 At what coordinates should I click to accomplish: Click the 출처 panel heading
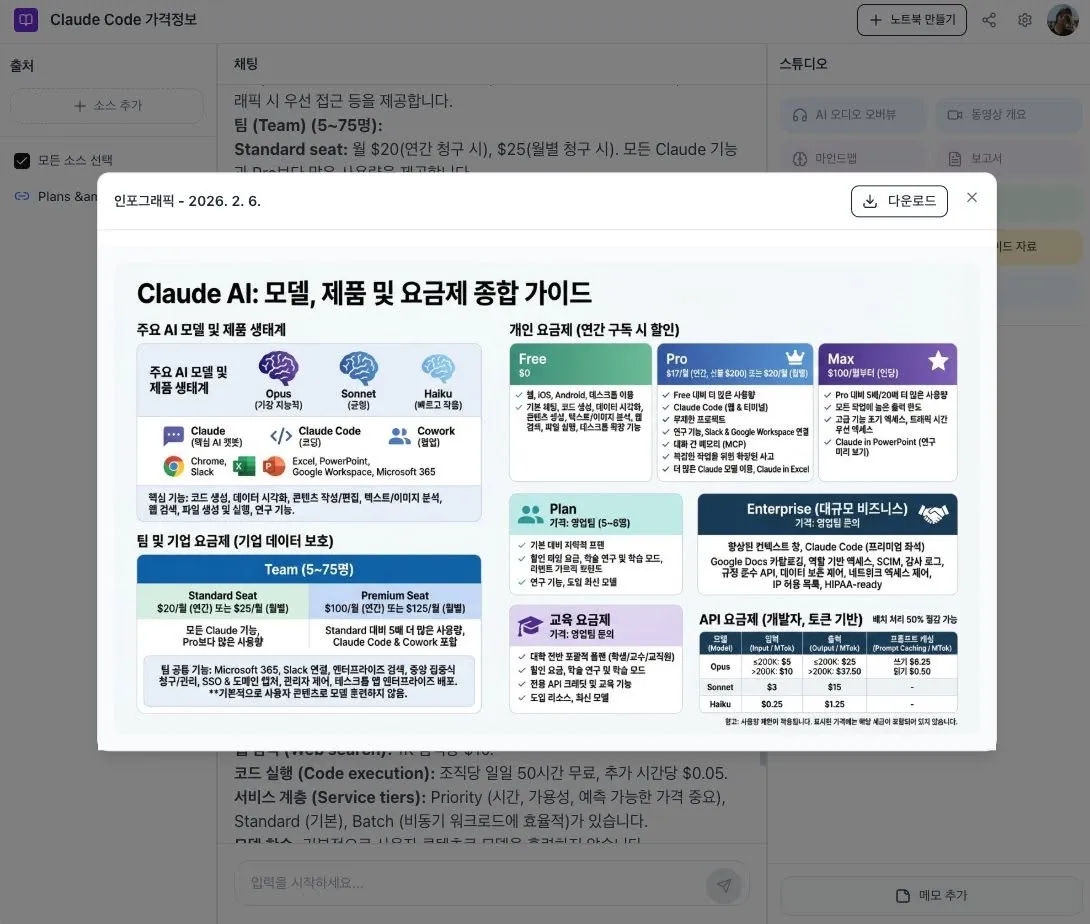click(22, 66)
